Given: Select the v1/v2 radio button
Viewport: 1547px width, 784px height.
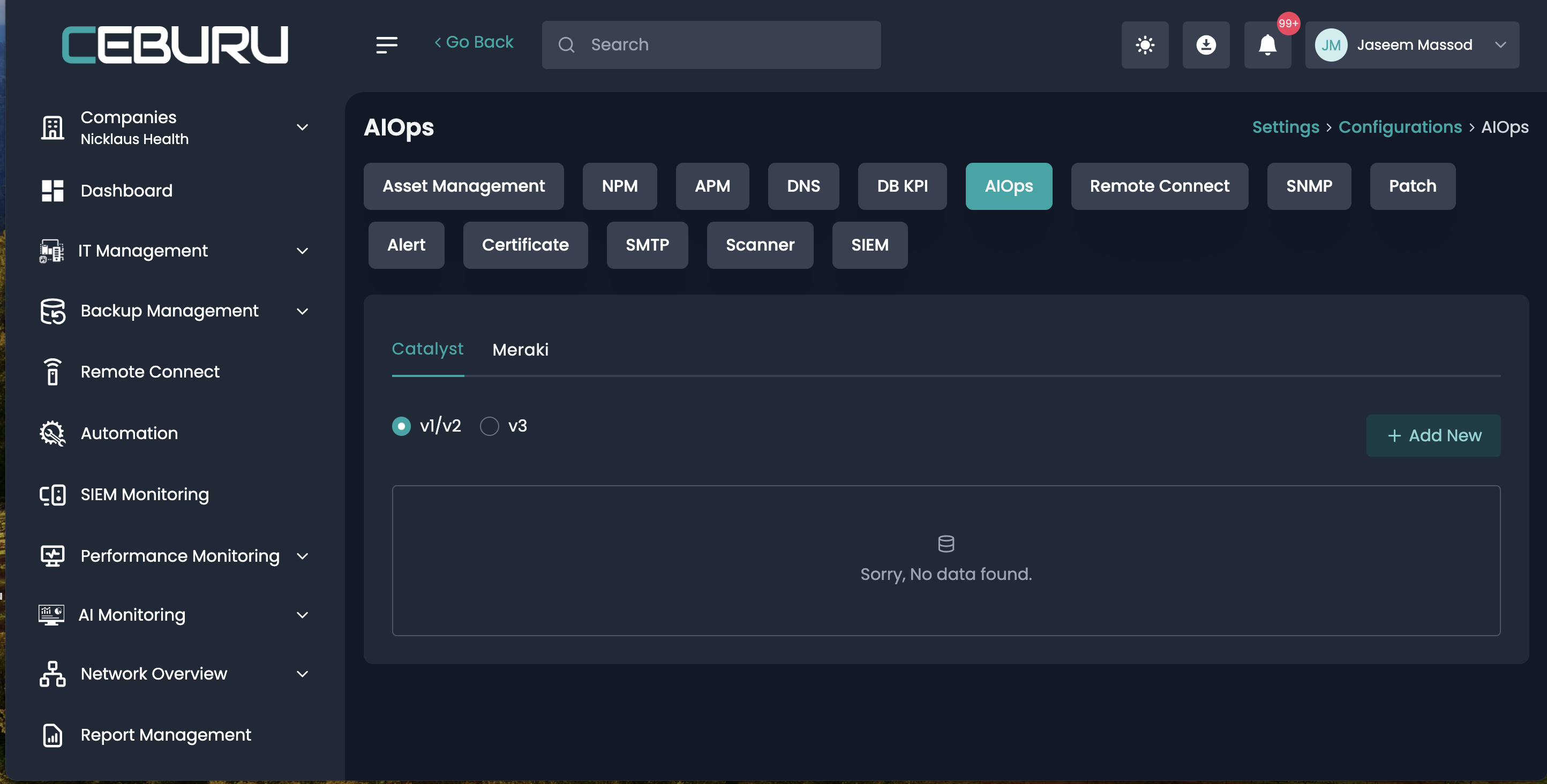Looking at the screenshot, I should pyautogui.click(x=401, y=426).
